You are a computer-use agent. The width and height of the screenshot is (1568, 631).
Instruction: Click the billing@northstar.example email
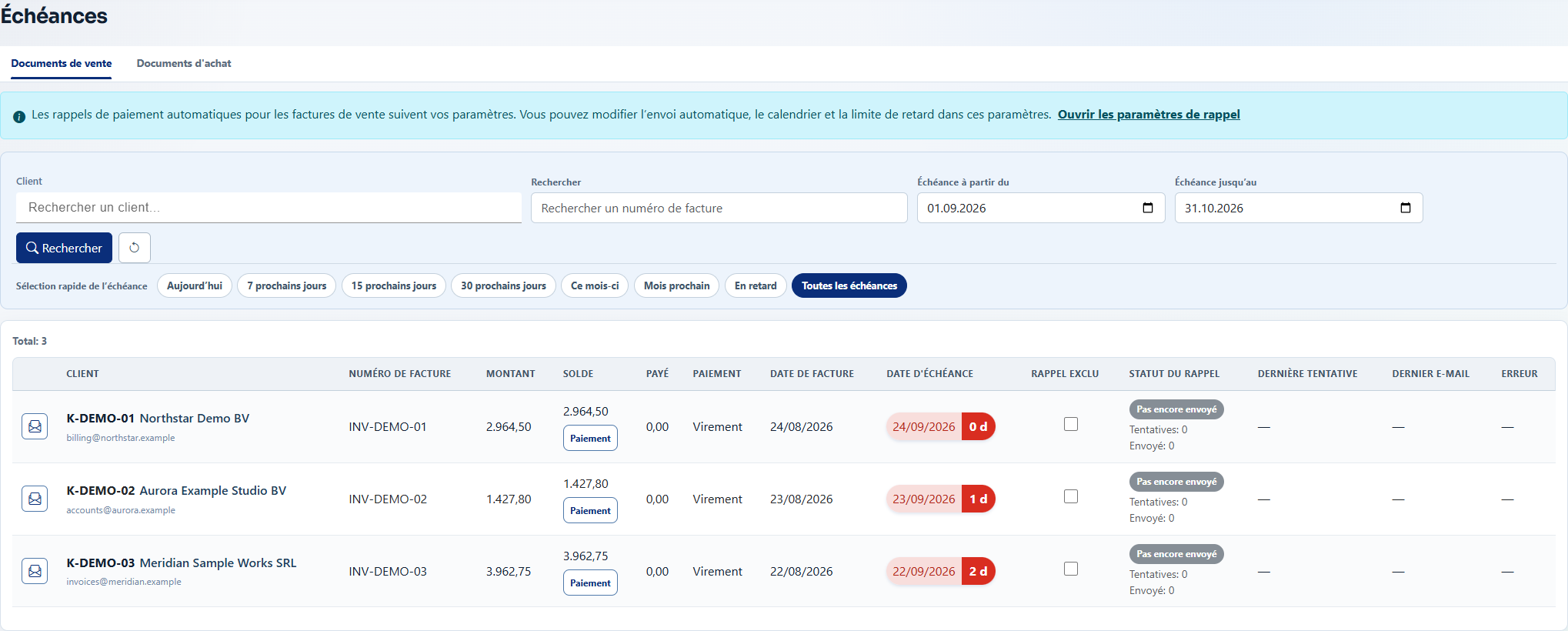(121, 438)
